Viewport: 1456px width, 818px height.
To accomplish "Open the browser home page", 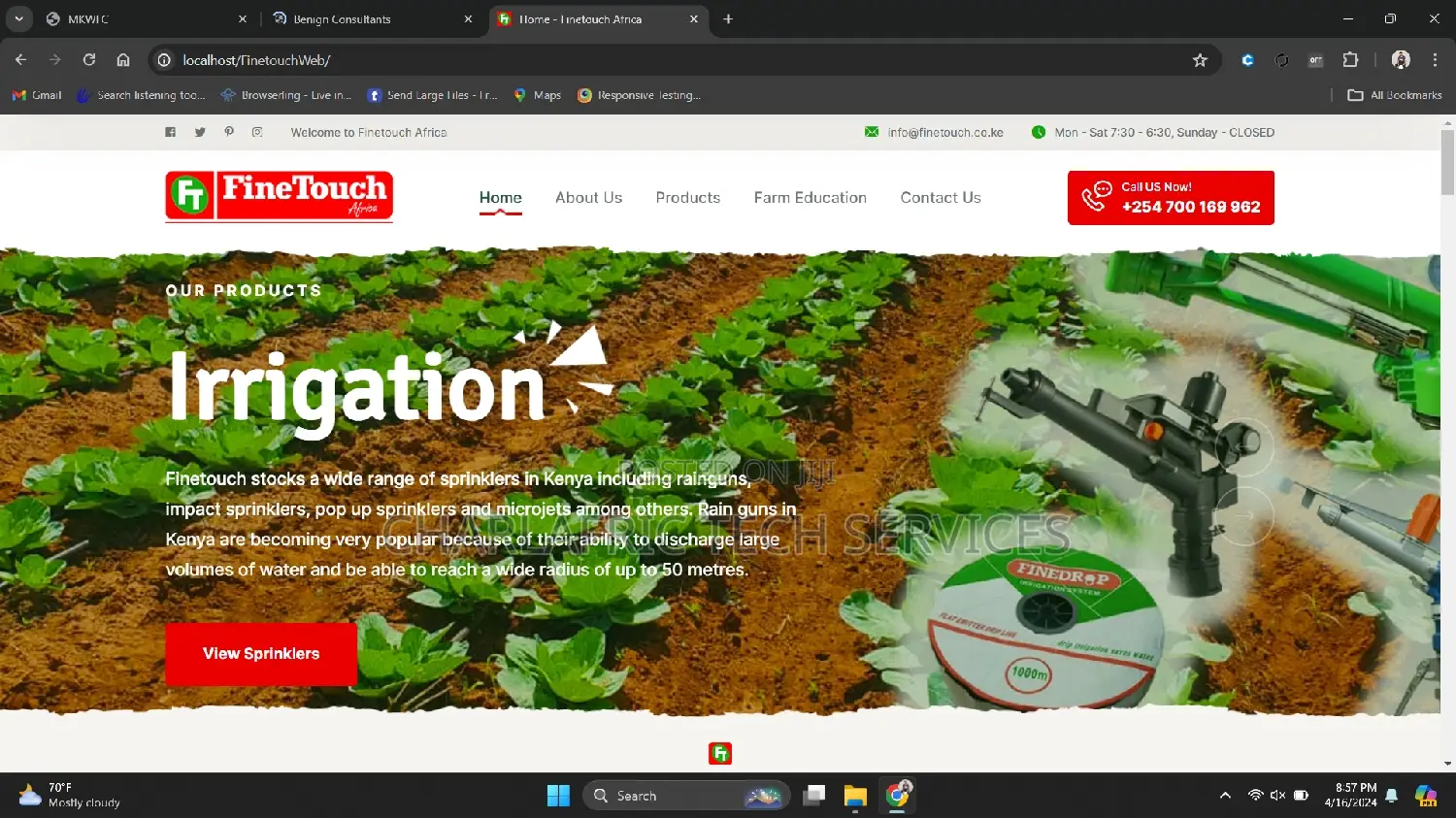I will point(123,60).
